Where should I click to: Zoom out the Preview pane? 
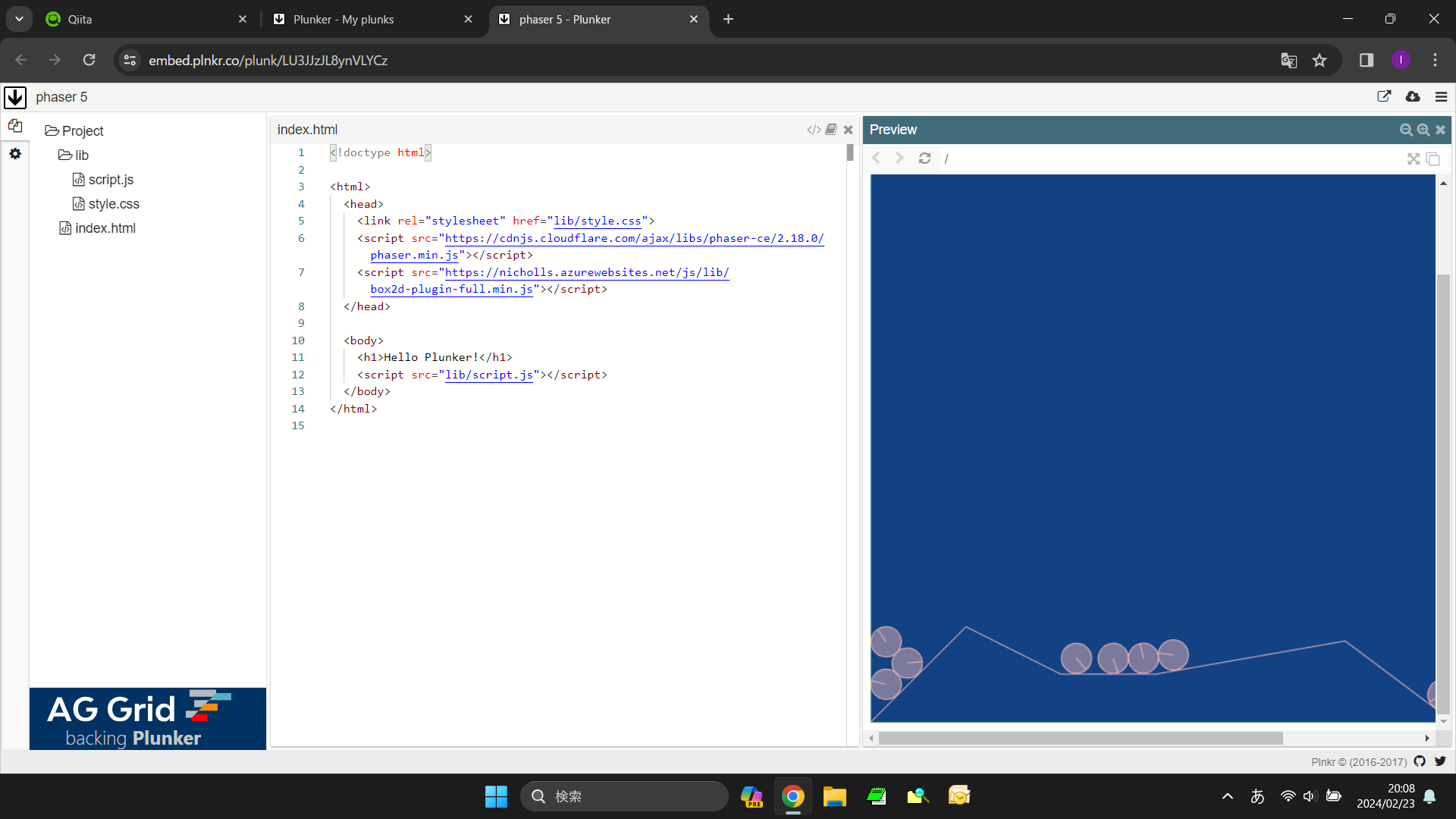click(x=1406, y=130)
